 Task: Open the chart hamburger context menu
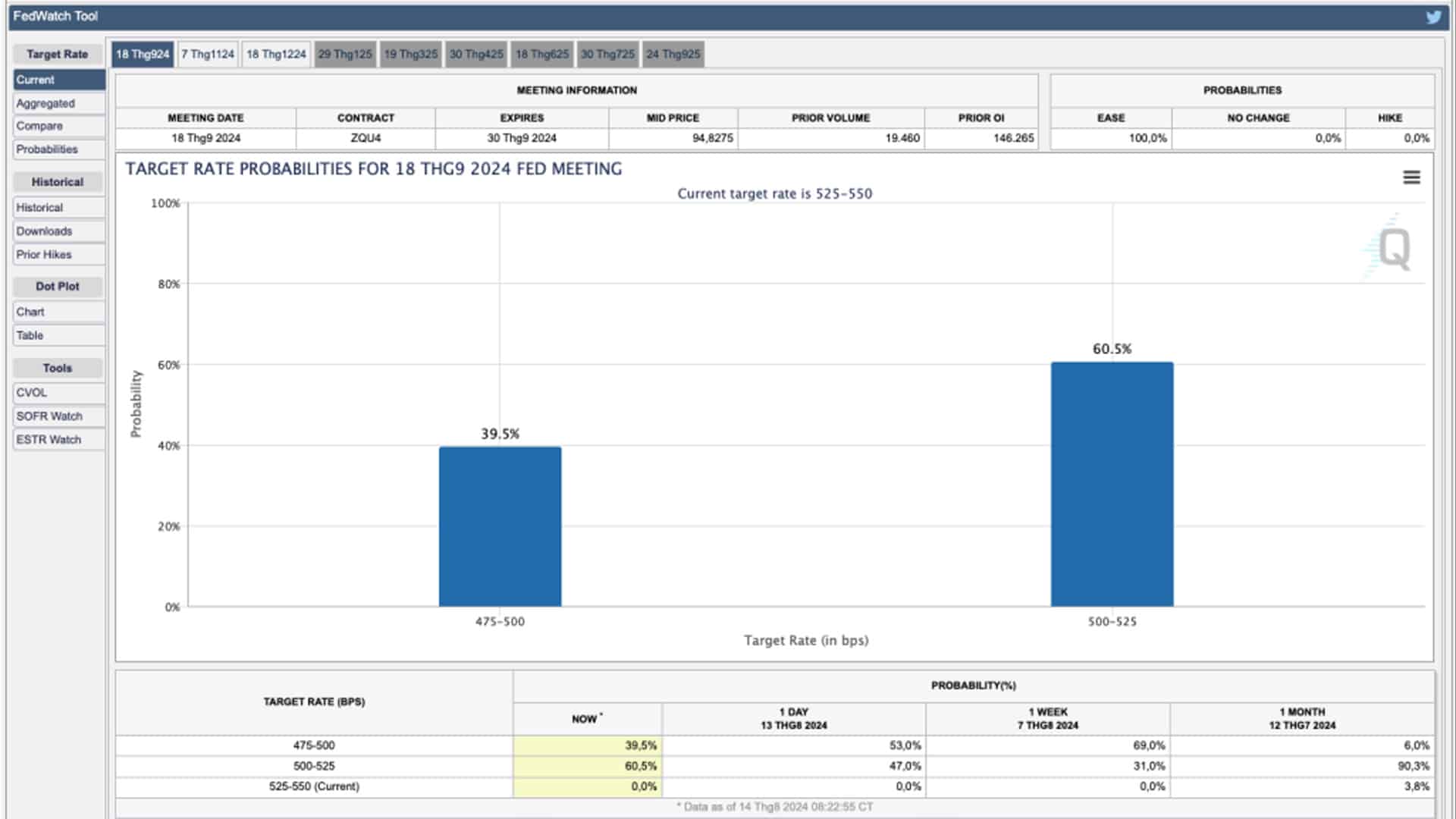click(1411, 177)
